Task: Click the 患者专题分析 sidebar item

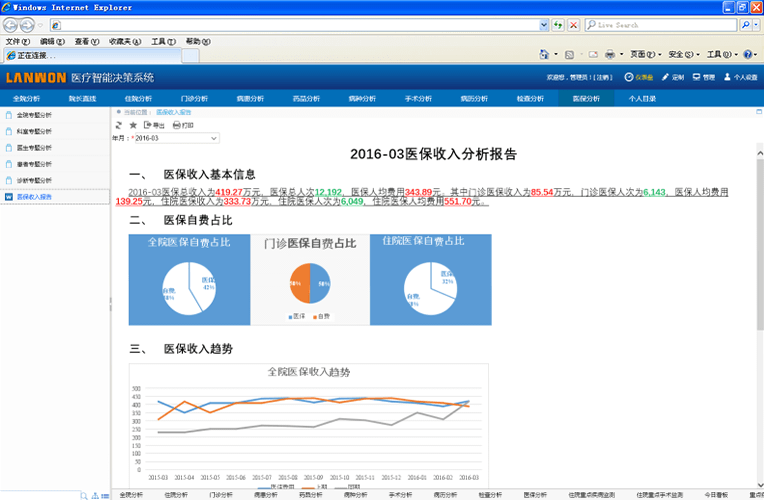Action: tap(55, 164)
